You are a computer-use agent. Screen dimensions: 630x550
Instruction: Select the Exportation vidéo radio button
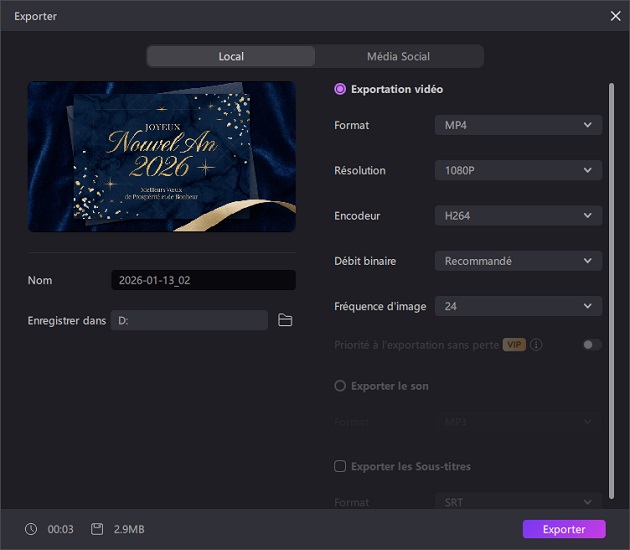340,89
